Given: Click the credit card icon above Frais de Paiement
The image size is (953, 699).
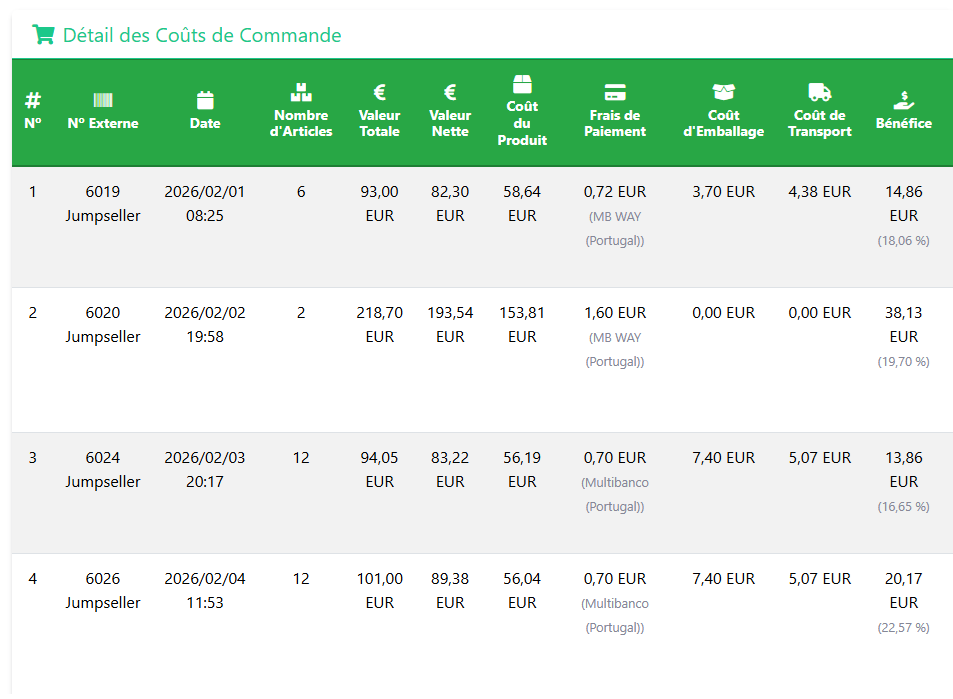Looking at the screenshot, I should click(x=615, y=92).
